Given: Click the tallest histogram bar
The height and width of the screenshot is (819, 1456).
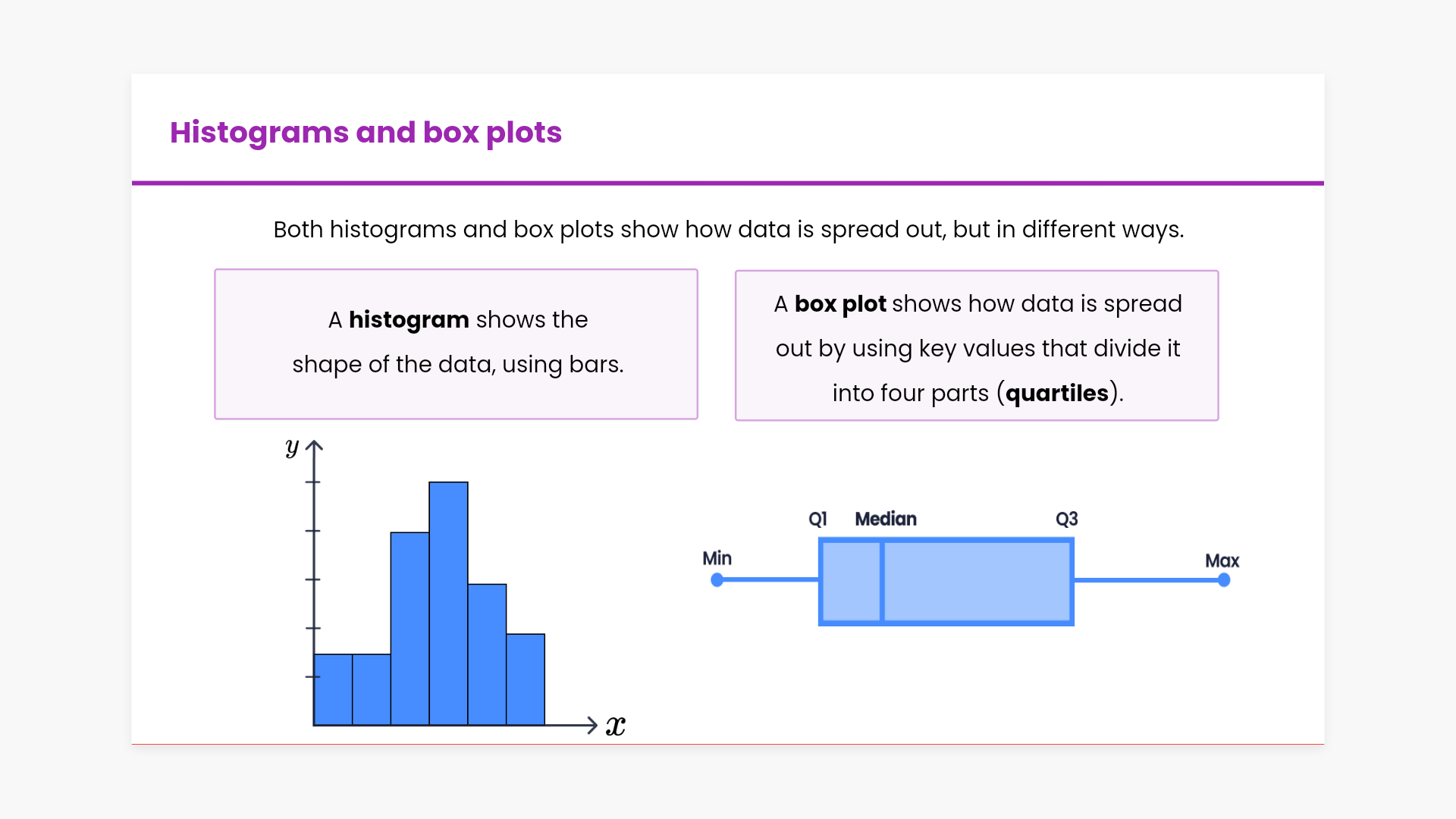Looking at the screenshot, I should click(448, 603).
